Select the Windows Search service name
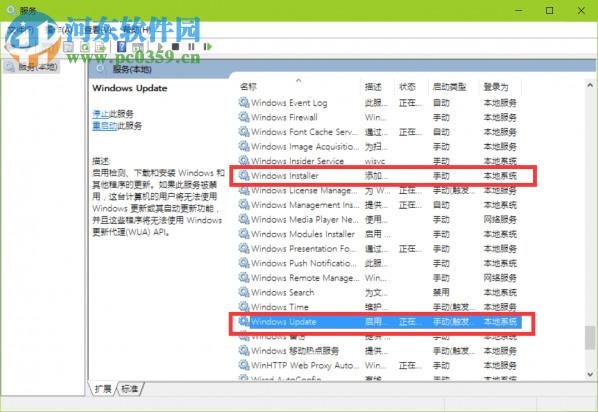This screenshot has height=412, width=598. click(x=283, y=293)
